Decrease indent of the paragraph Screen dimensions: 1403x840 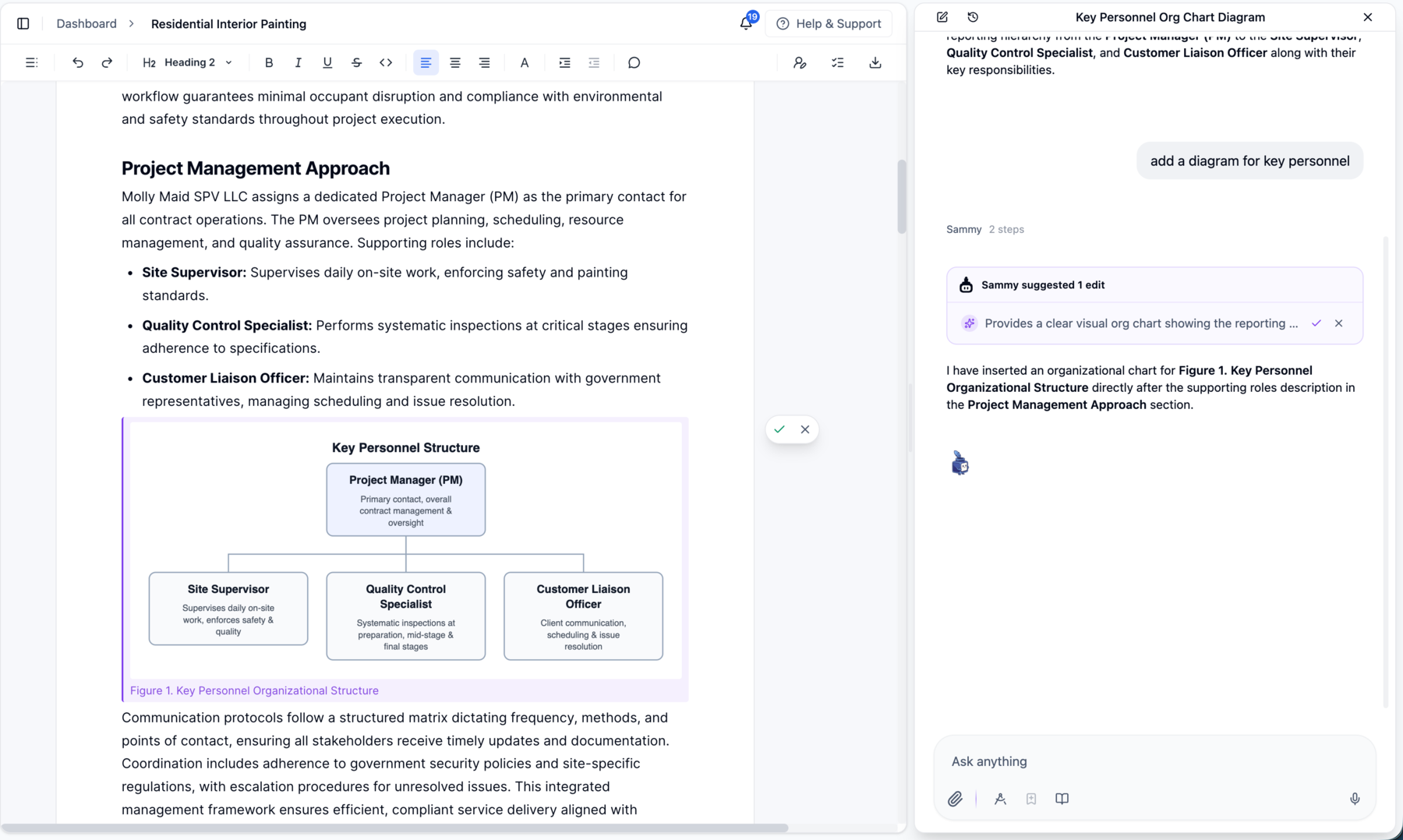point(594,62)
